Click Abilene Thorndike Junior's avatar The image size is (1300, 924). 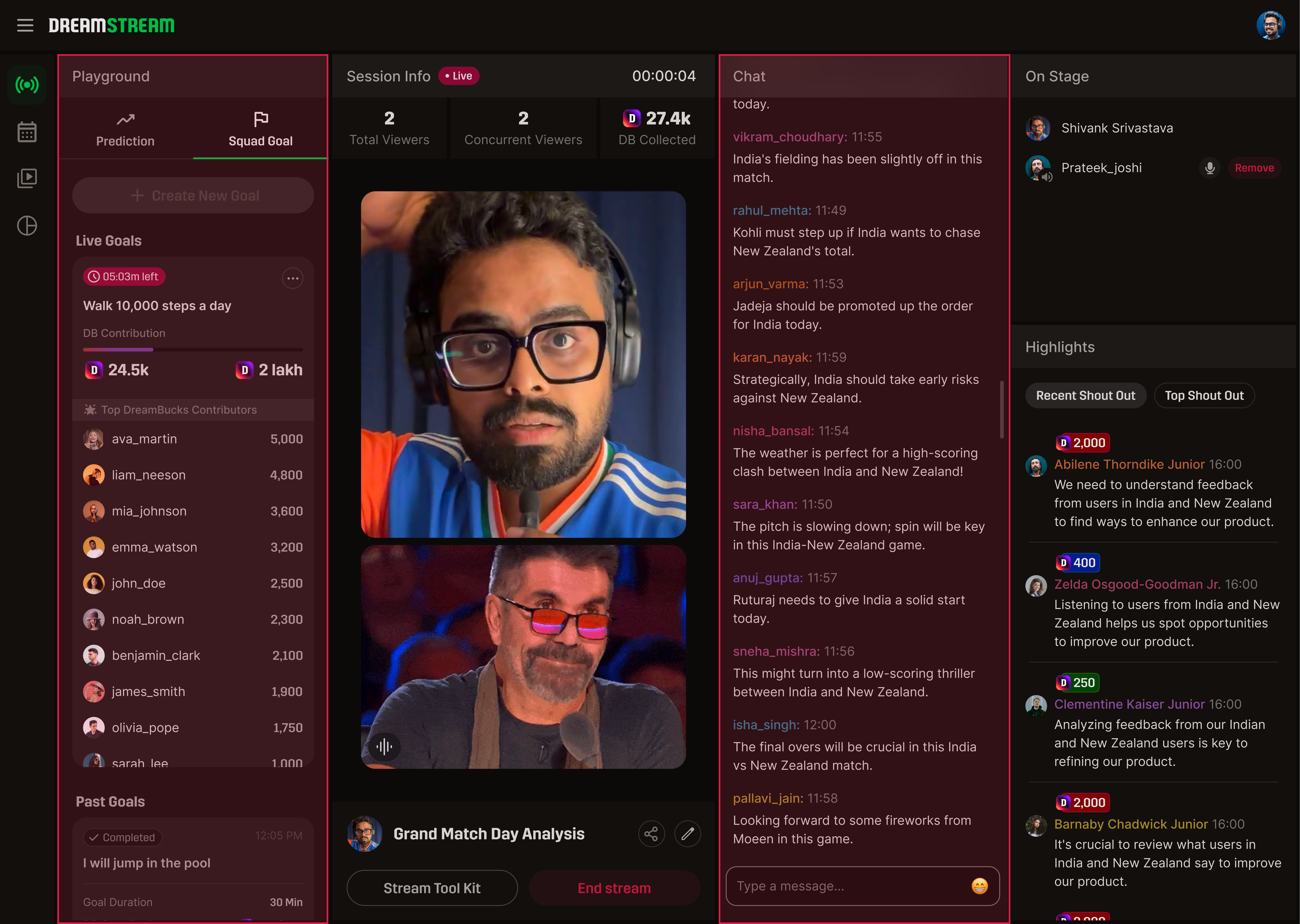(x=1036, y=465)
